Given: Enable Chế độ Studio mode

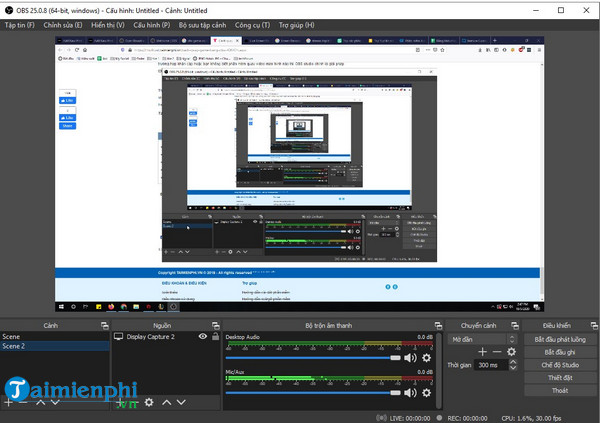Looking at the screenshot, I should (560, 365).
